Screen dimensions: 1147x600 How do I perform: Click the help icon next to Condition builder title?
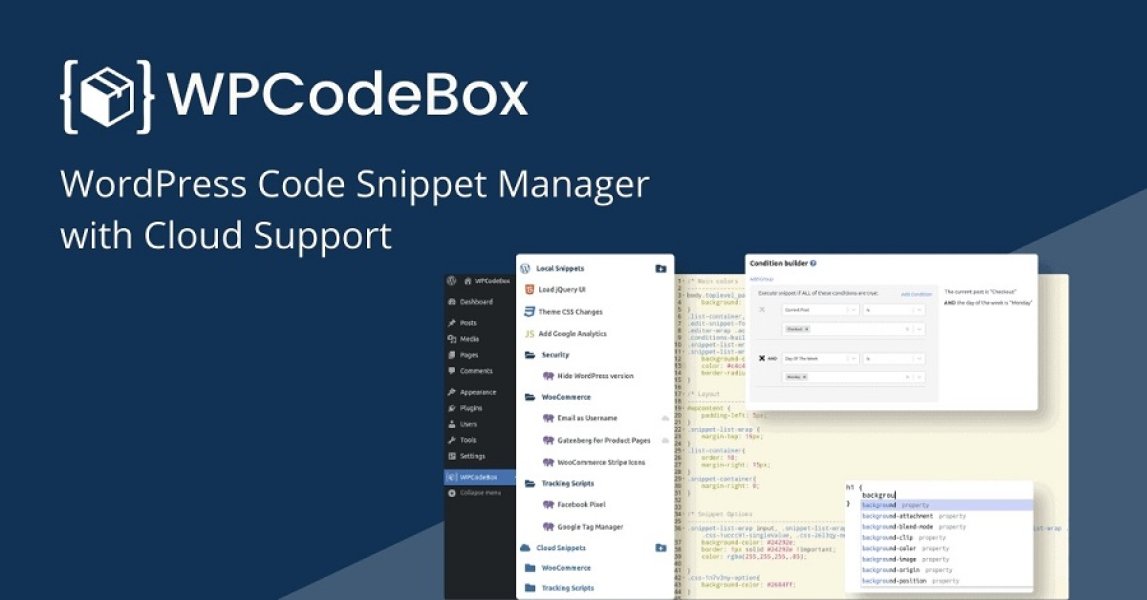point(812,264)
